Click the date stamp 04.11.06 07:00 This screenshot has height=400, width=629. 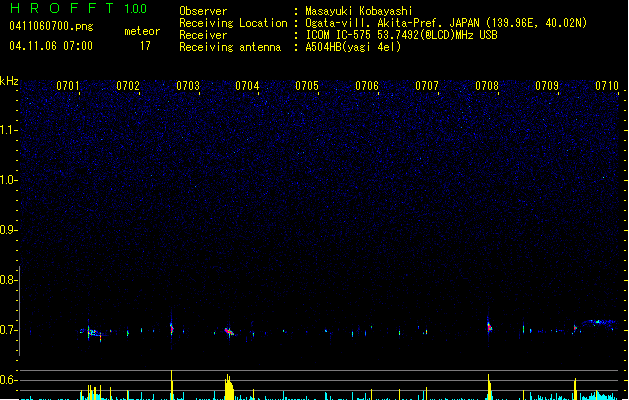pyautogui.click(x=51, y=46)
